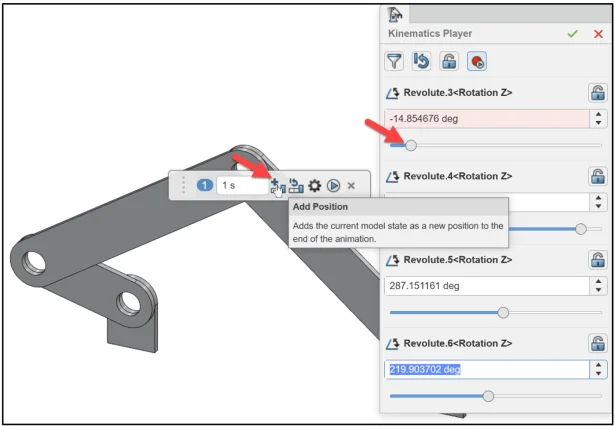Click the filter funnel icon

398,61
